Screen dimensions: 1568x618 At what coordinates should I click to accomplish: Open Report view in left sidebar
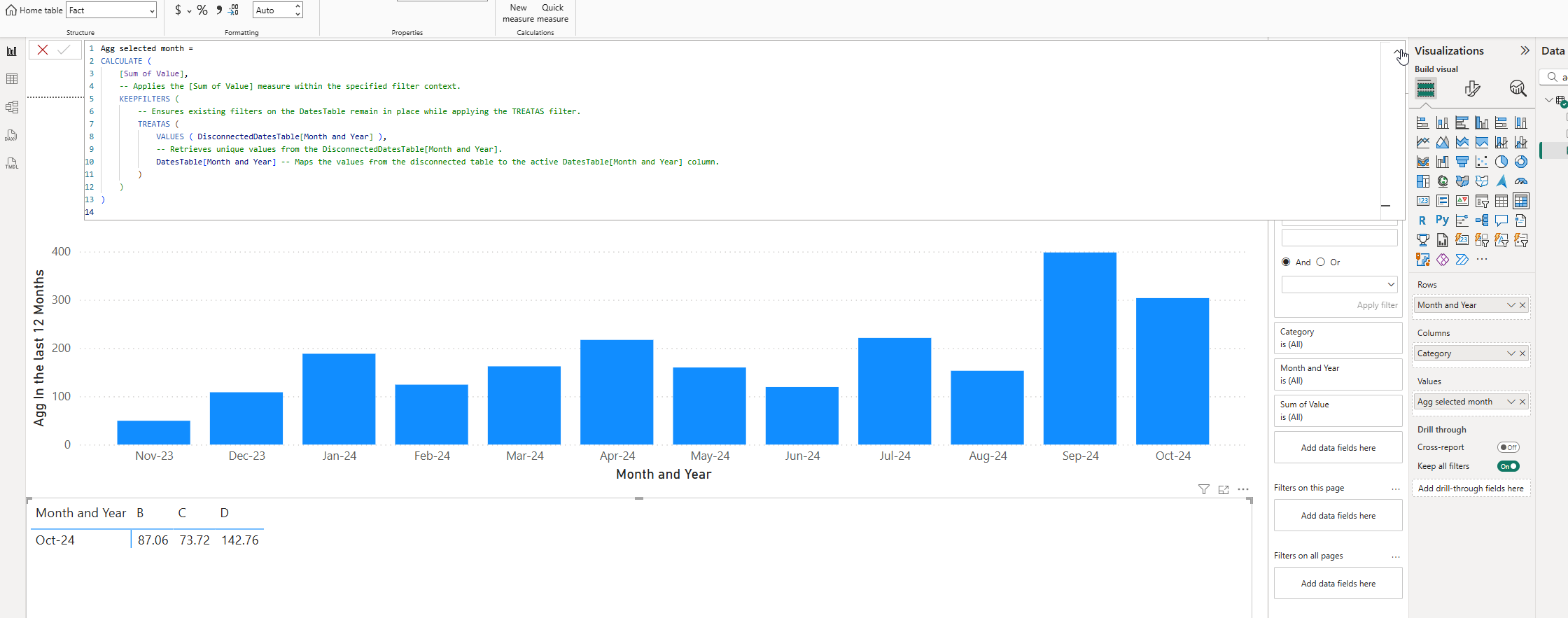pos(12,51)
